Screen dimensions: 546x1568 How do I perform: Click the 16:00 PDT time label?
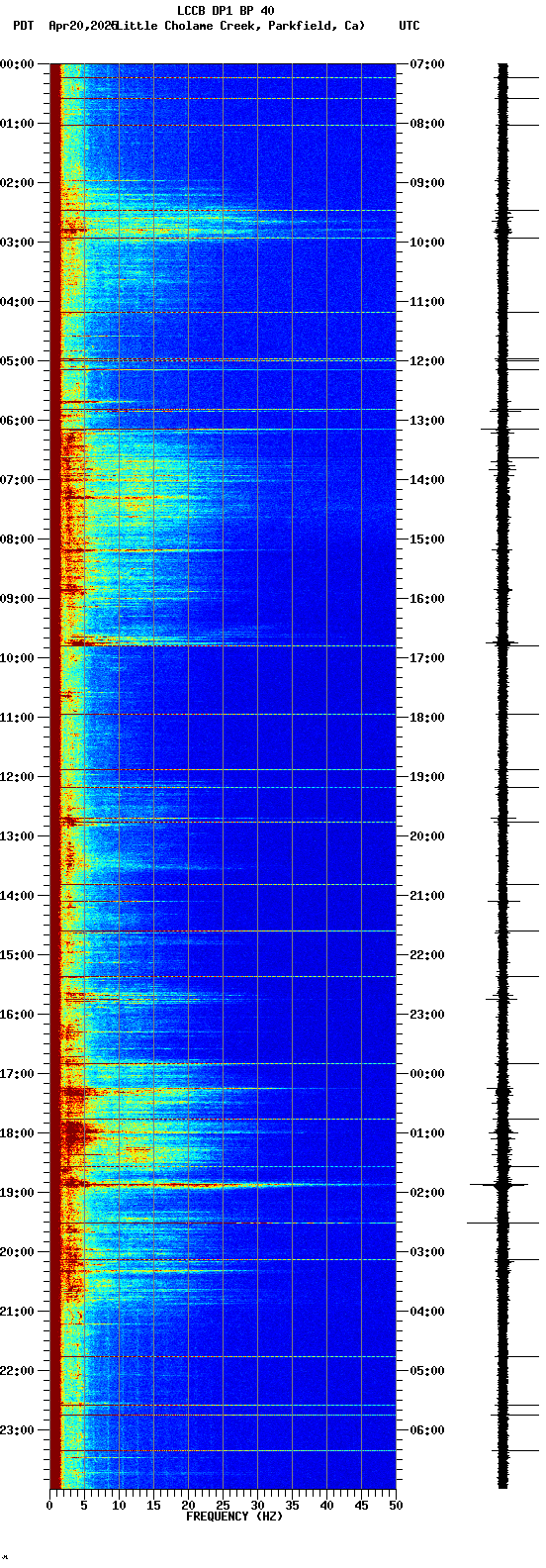click(18, 1015)
